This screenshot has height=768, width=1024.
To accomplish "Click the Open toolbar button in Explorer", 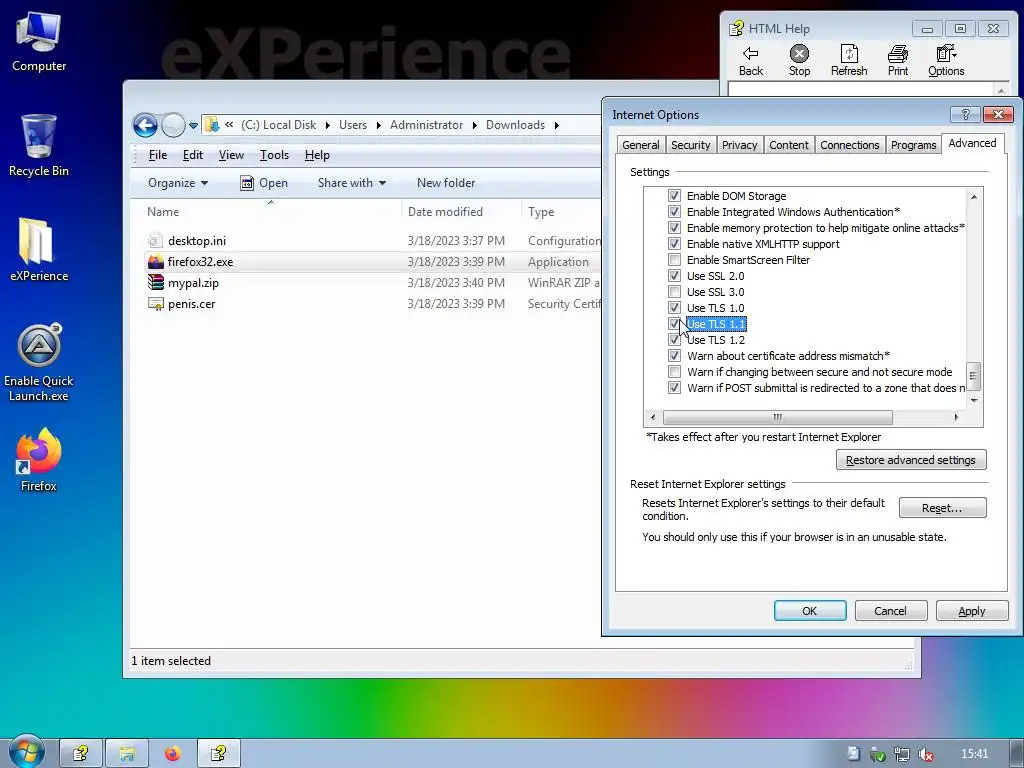I will 264,183.
